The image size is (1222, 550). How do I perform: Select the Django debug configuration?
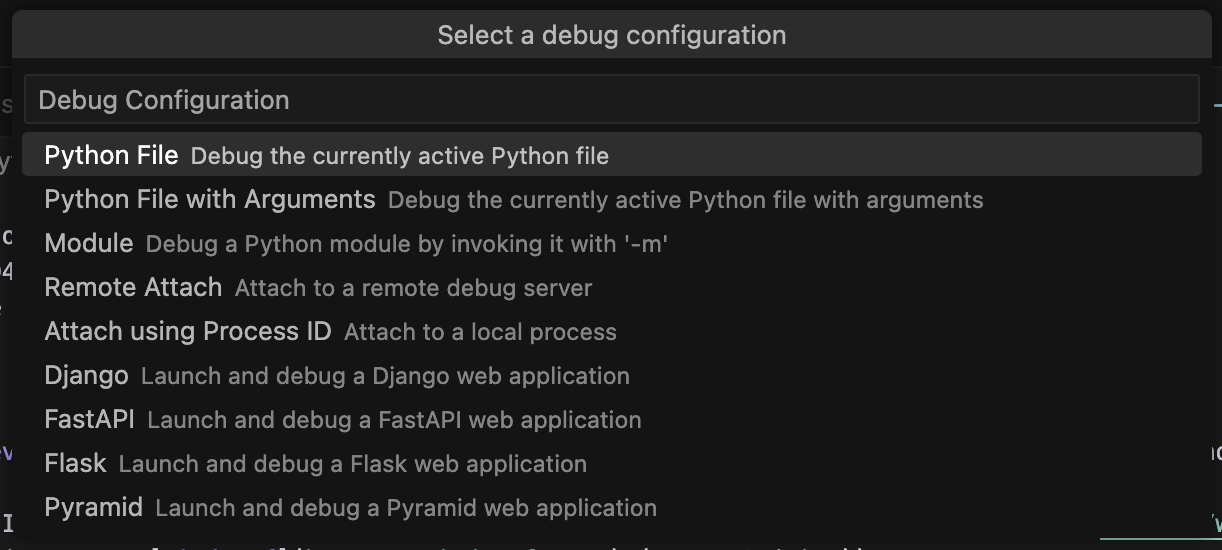point(611,375)
